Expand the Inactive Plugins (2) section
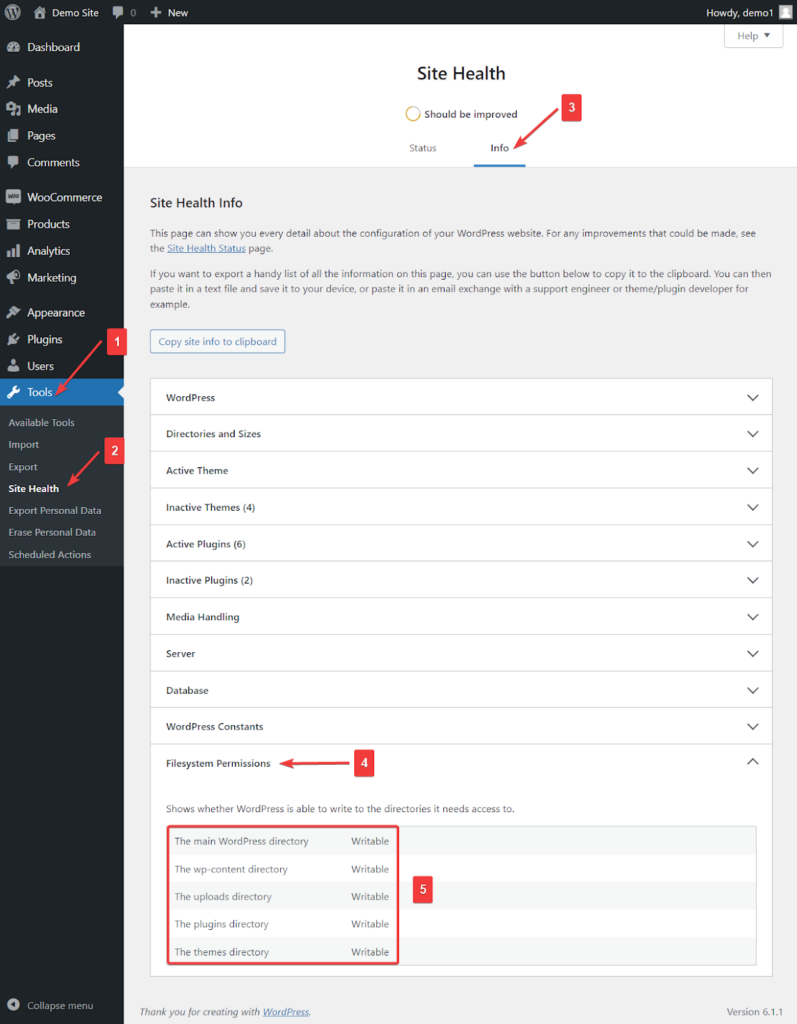Viewport: 797px width, 1024px height. click(x=461, y=580)
